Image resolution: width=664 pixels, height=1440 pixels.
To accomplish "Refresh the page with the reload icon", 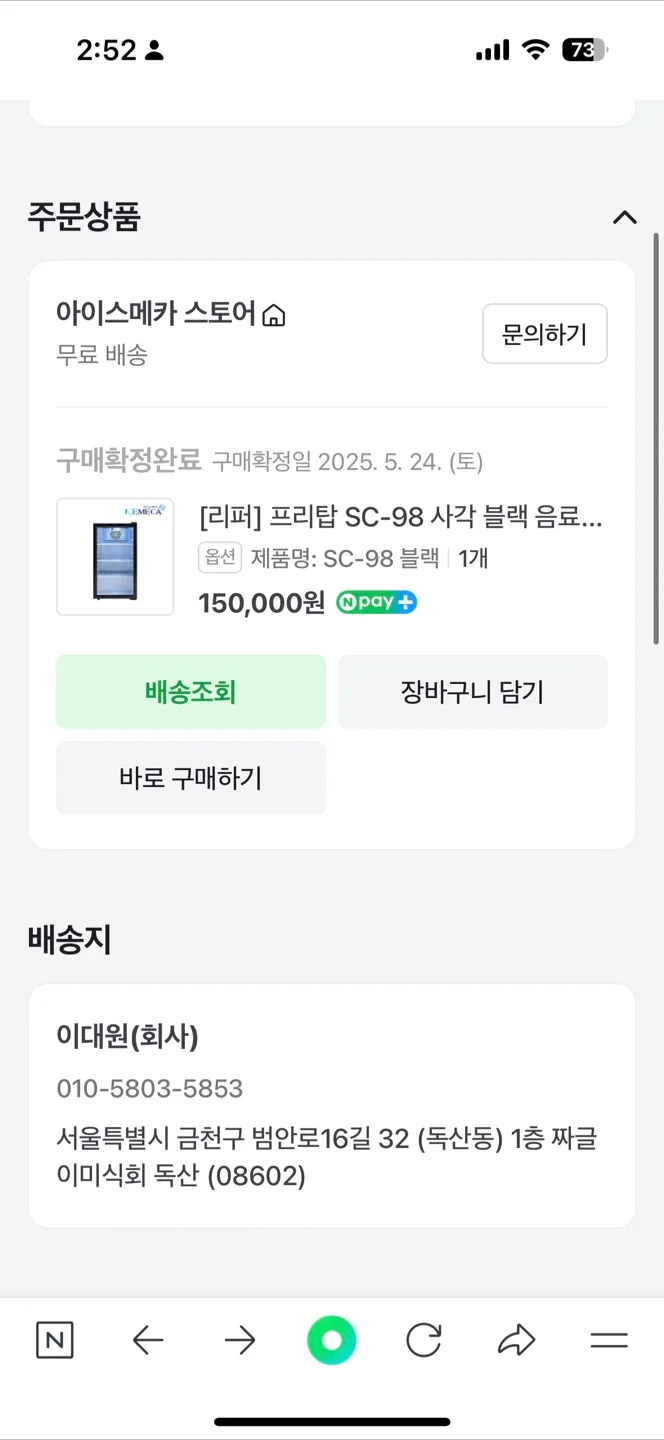I will (424, 1341).
